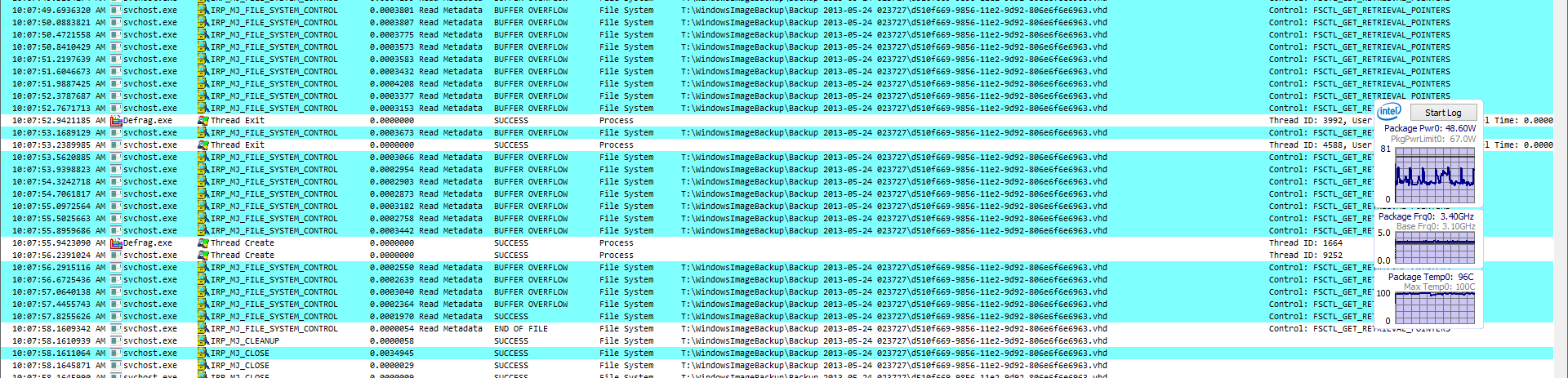Click the Defrag.exe icon on Thread Create row
Viewport: 1568px width, 378px height.
116,243
